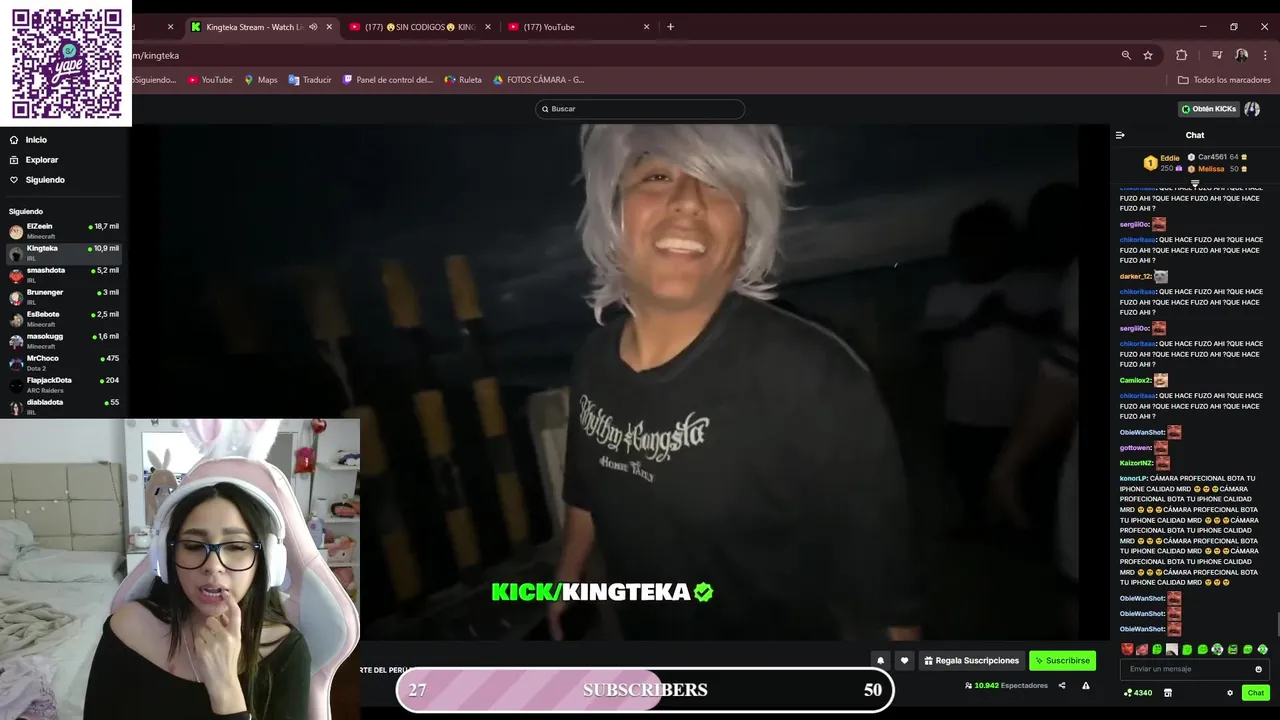Screen dimensions: 1280x720
Task: Expand the gifter leaderboard chevron in chat
Action: pos(1195,183)
